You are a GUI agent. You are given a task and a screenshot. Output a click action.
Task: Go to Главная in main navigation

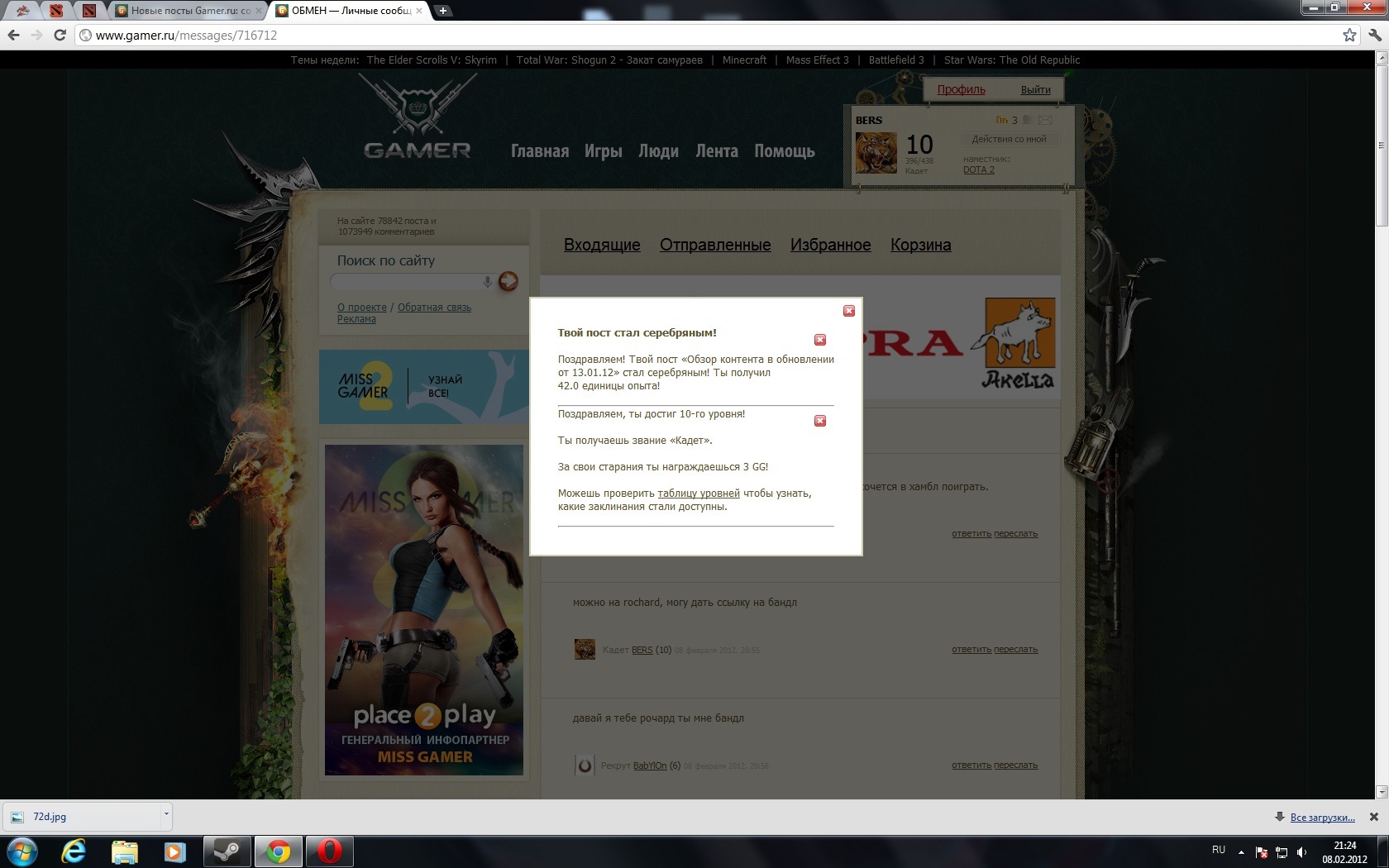(x=540, y=151)
